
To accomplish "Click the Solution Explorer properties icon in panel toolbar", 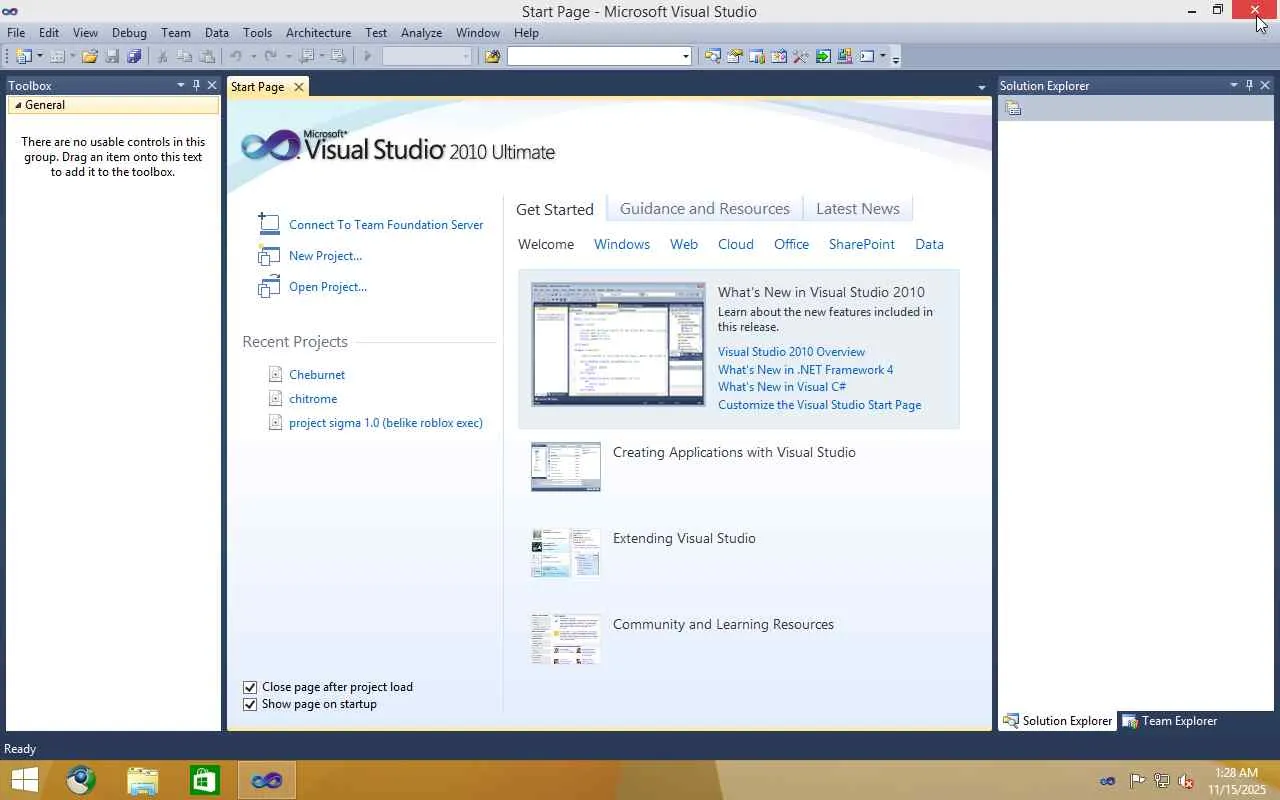I will click(1013, 109).
